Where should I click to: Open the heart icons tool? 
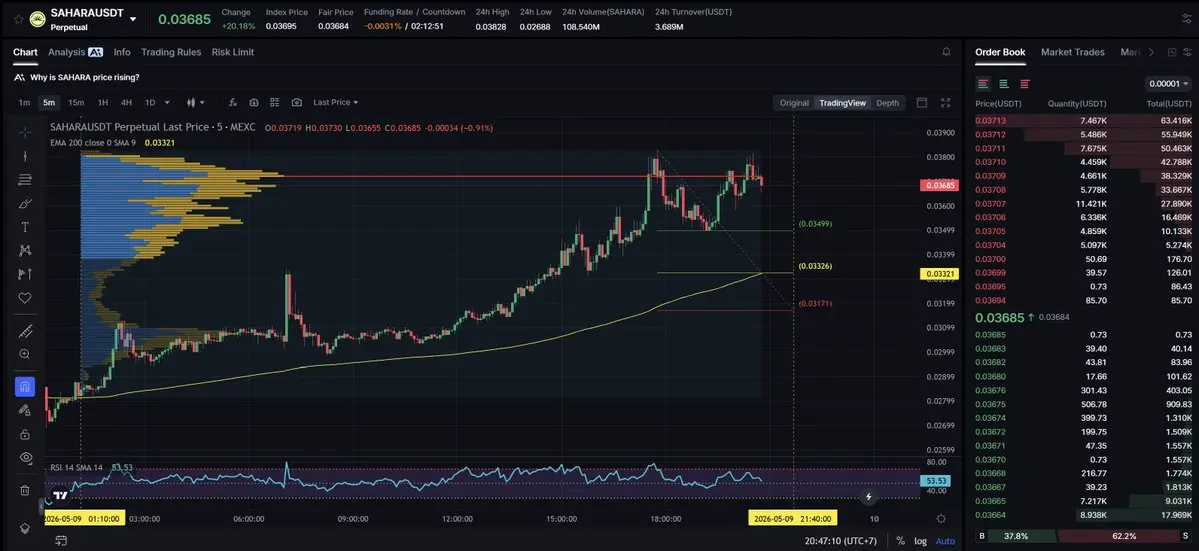pyautogui.click(x=25, y=298)
